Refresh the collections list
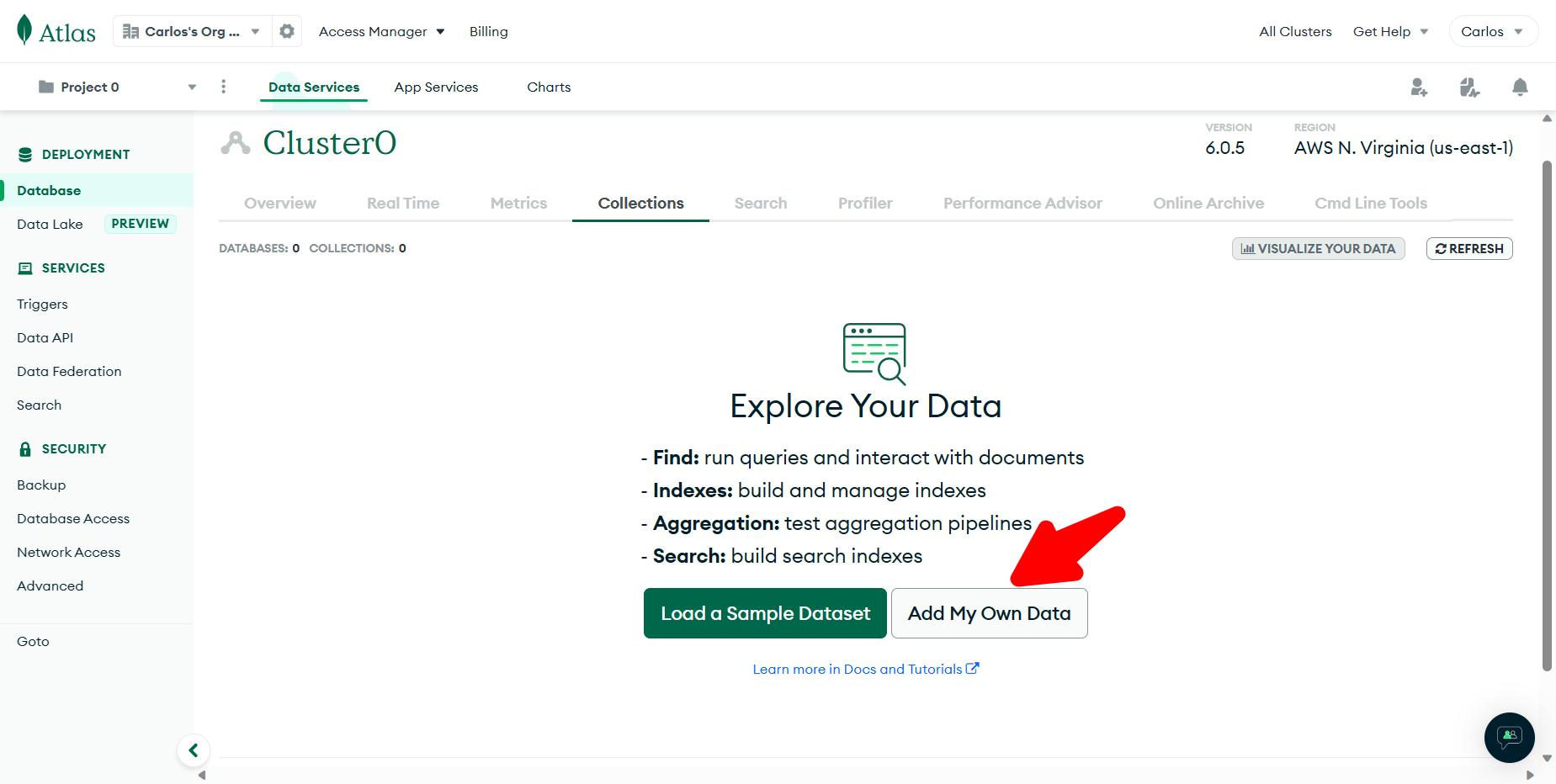1556x784 pixels. (1469, 248)
